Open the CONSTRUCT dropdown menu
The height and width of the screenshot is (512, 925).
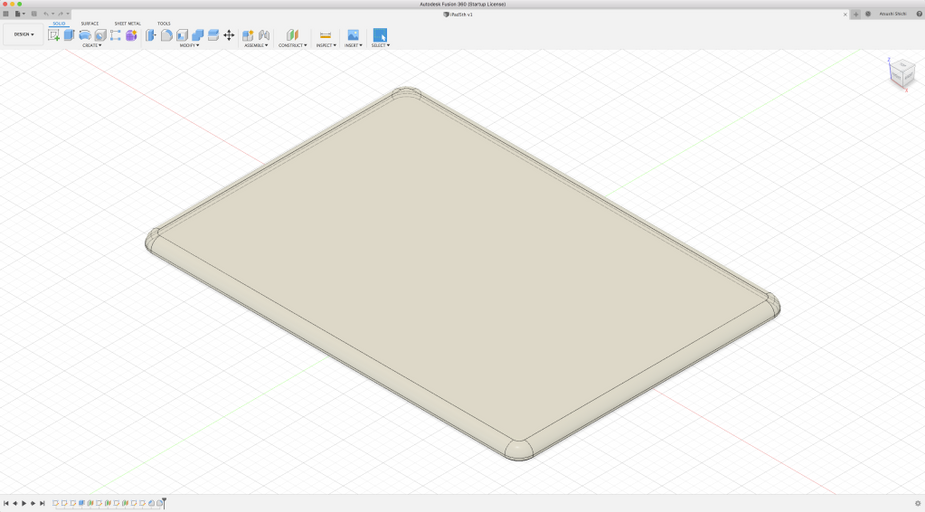[293, 46]
